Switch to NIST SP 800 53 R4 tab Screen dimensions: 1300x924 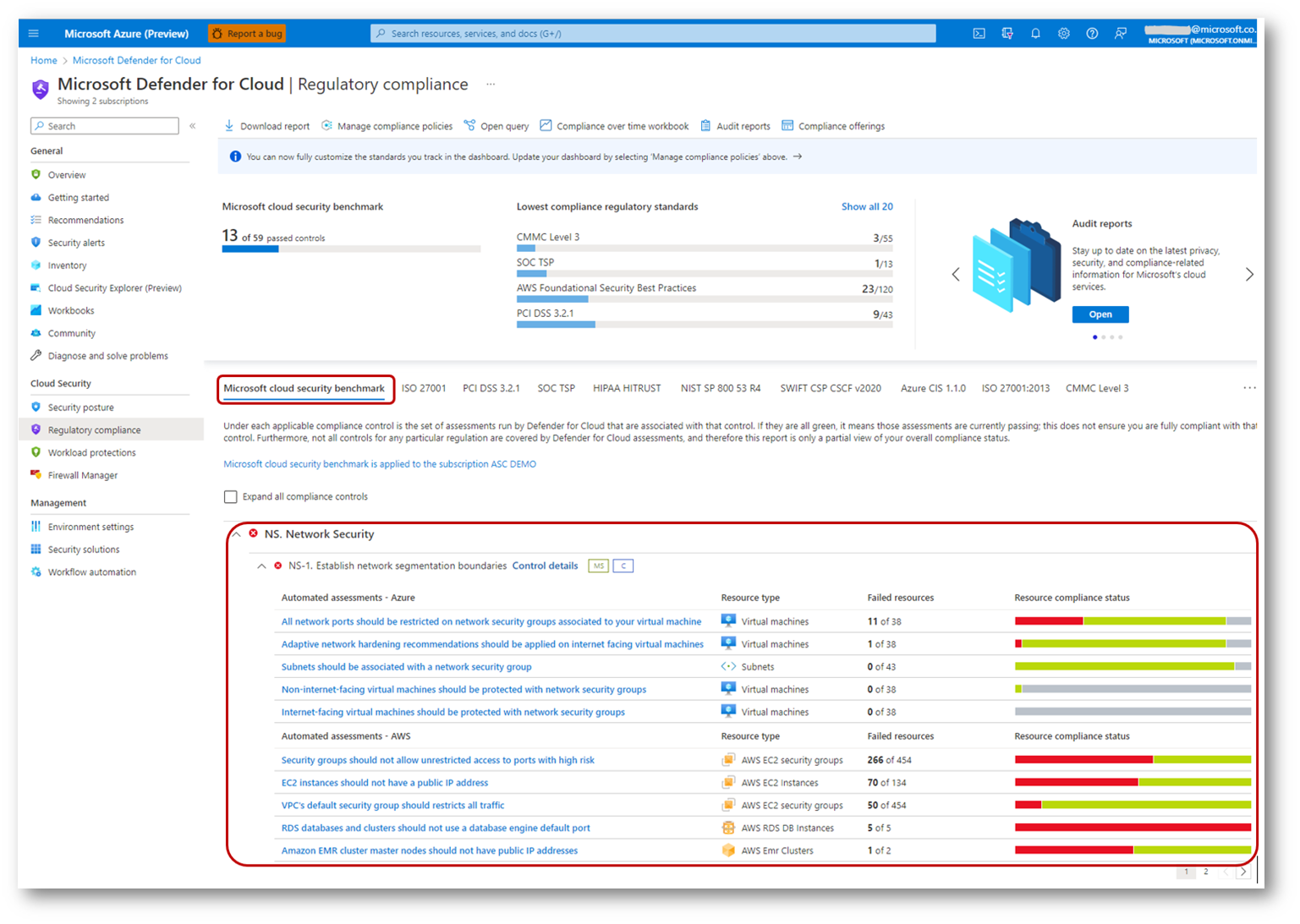tap(721, 388)
